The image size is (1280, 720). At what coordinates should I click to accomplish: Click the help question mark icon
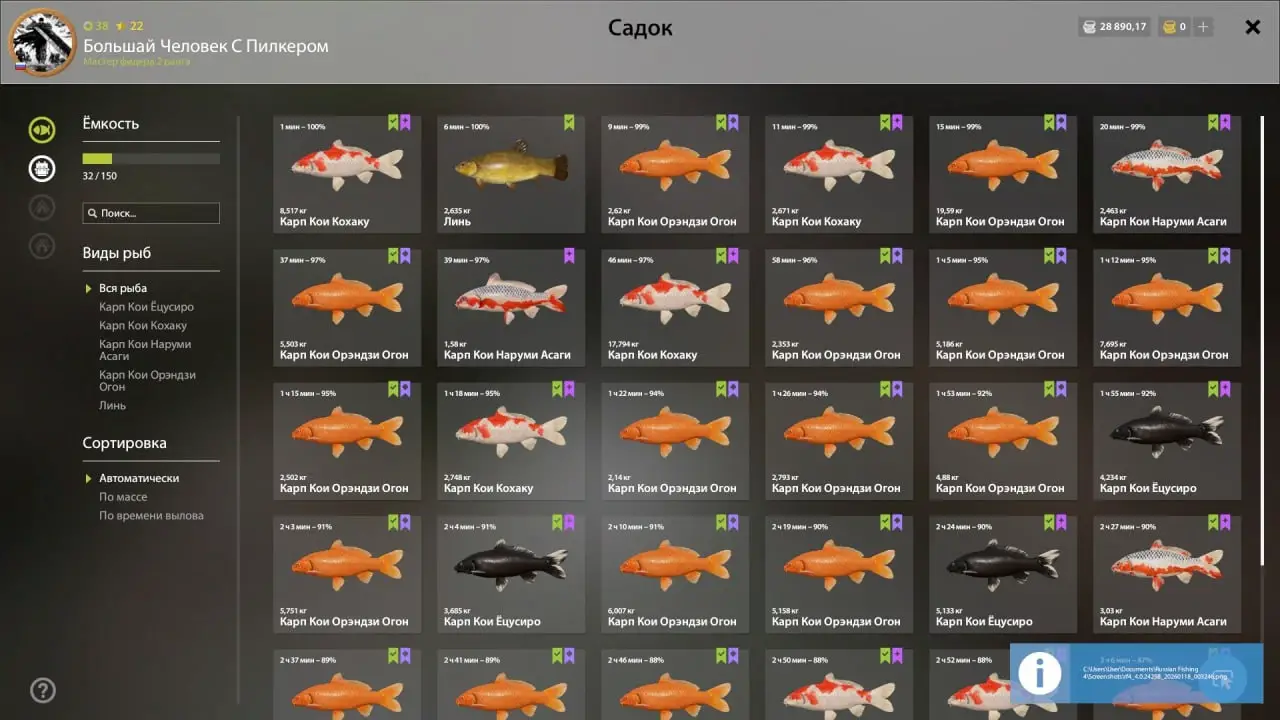click(x=43, y=690)
